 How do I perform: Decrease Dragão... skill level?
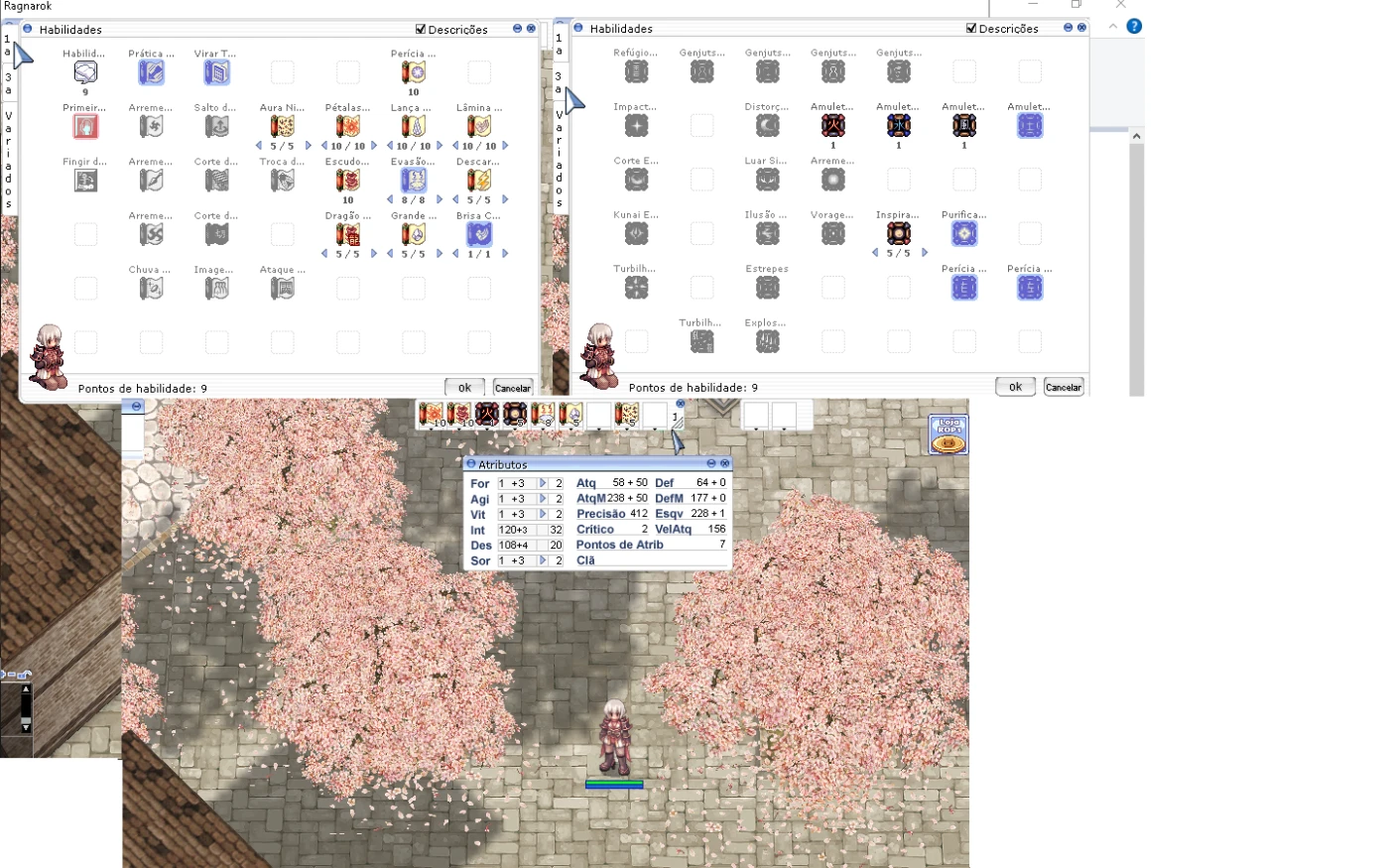click(x=324, y=254)
